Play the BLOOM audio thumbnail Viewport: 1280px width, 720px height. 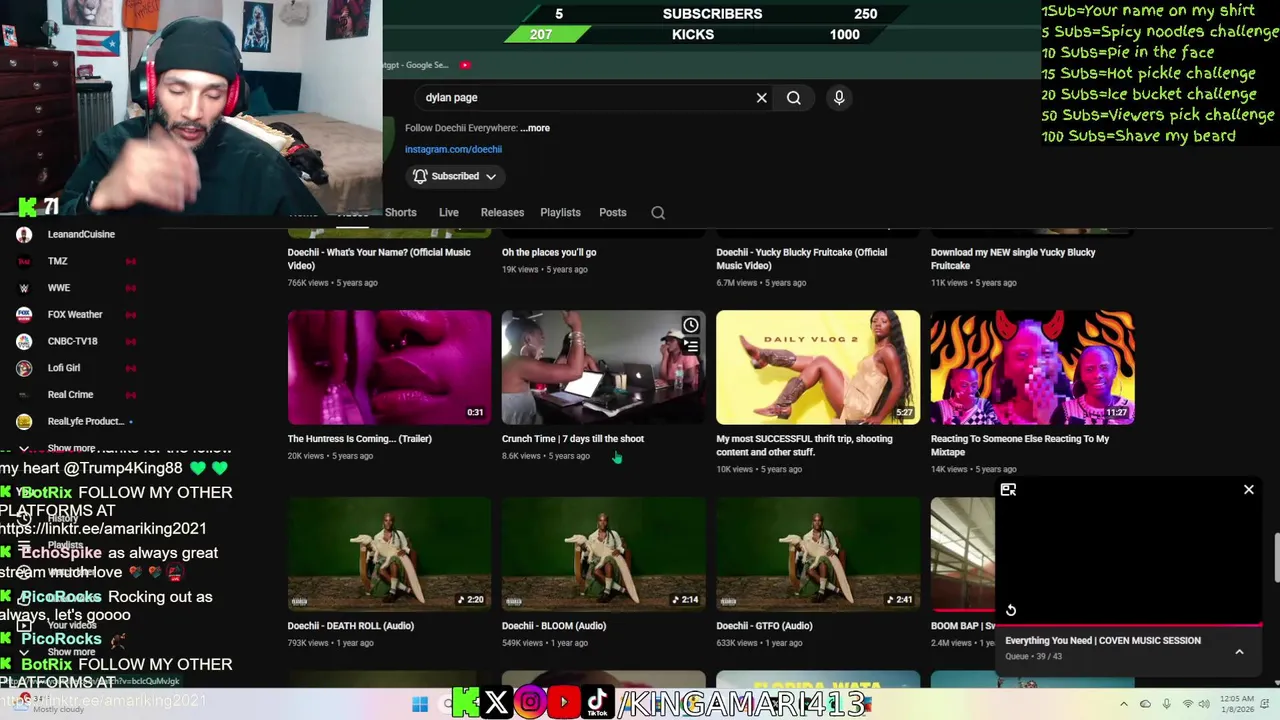click(604, 554)
